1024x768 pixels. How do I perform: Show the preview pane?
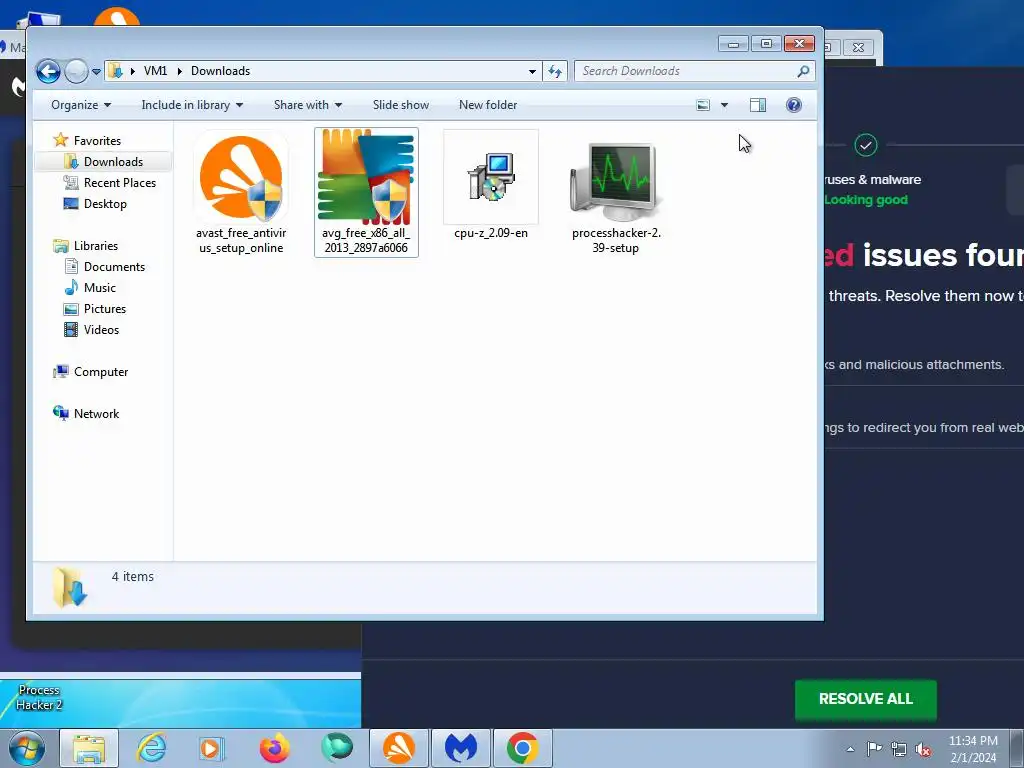pyautogui.click(x=758, y=105)
